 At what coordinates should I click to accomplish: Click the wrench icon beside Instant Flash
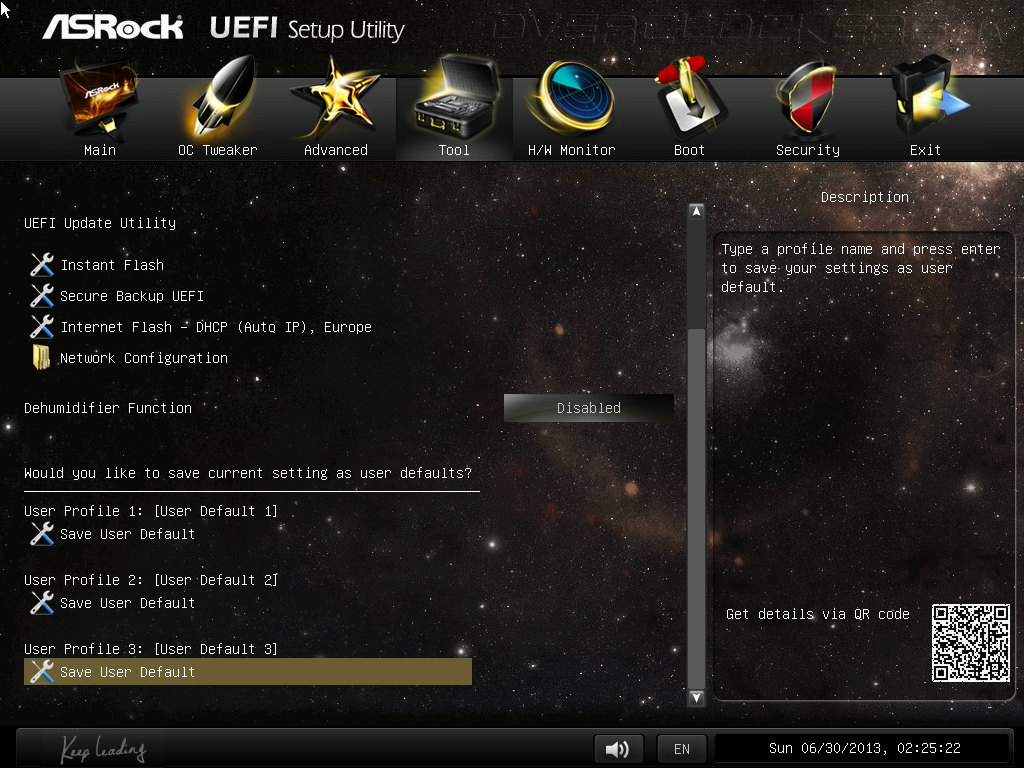[42, 264]
